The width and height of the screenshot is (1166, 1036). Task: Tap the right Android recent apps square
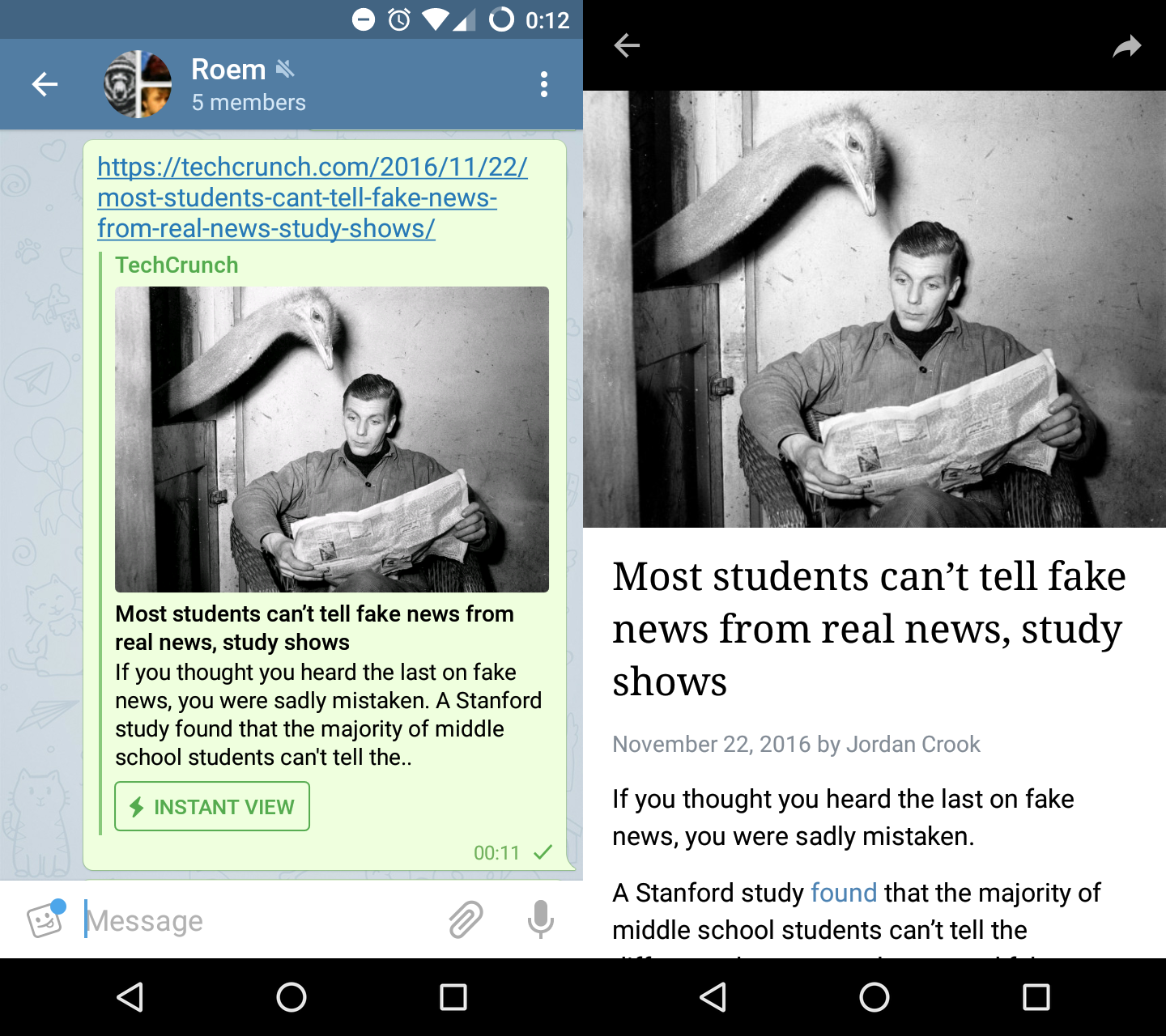(1036, 997)
